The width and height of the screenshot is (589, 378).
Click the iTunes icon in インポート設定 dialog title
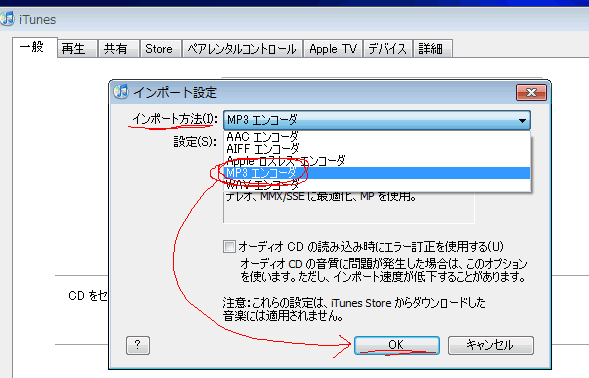click(x=121, y=92)
